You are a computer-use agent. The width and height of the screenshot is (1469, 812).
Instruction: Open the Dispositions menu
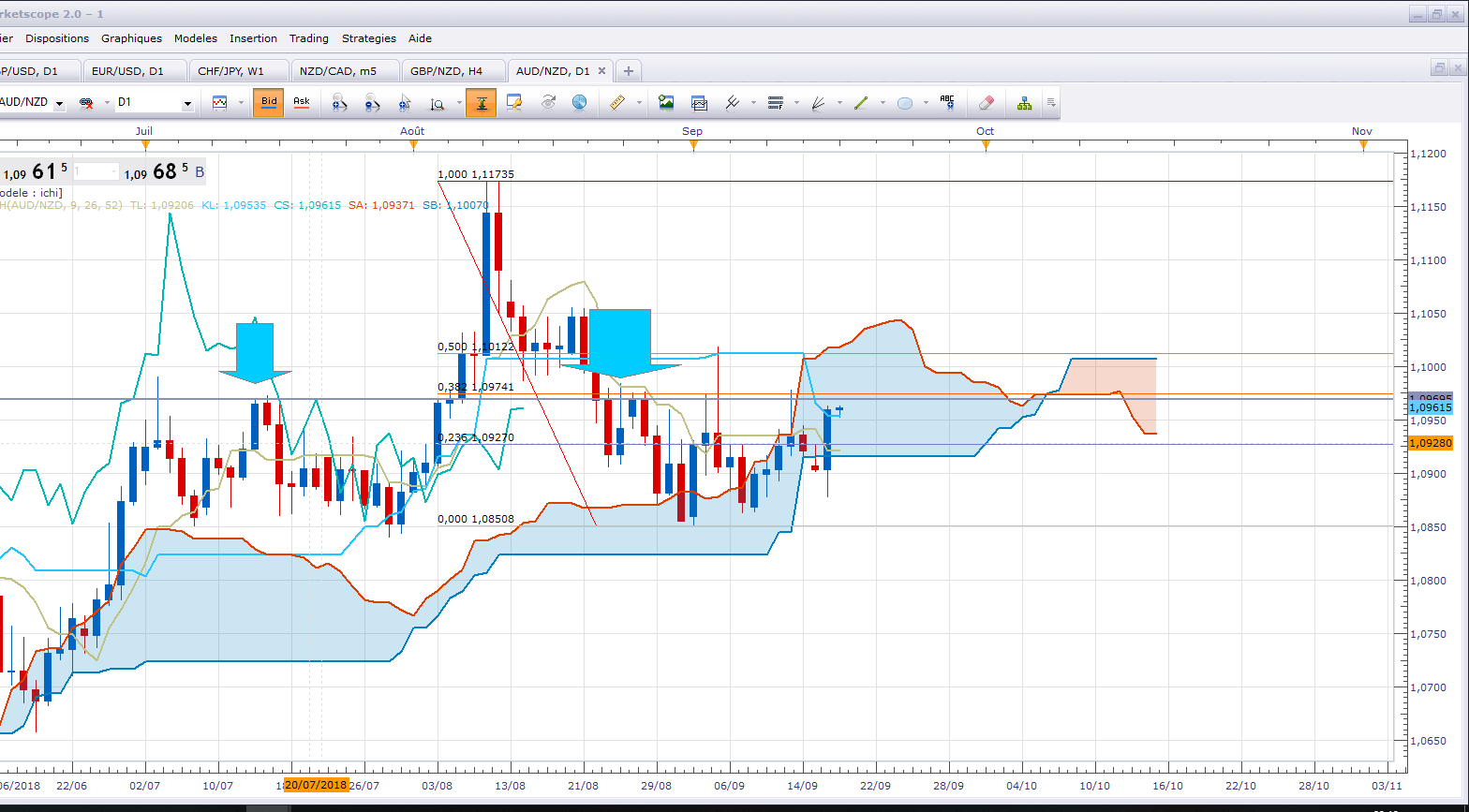pyautogui.click(x=57, y=38)
